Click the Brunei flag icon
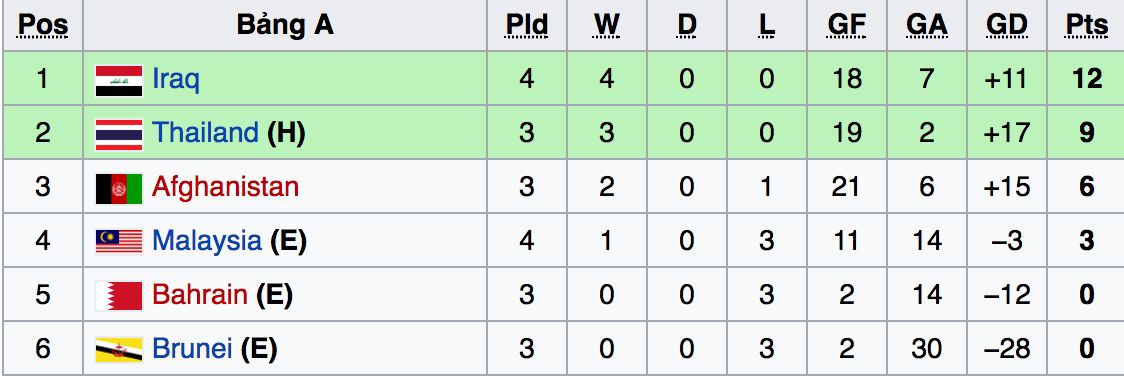 119,350
